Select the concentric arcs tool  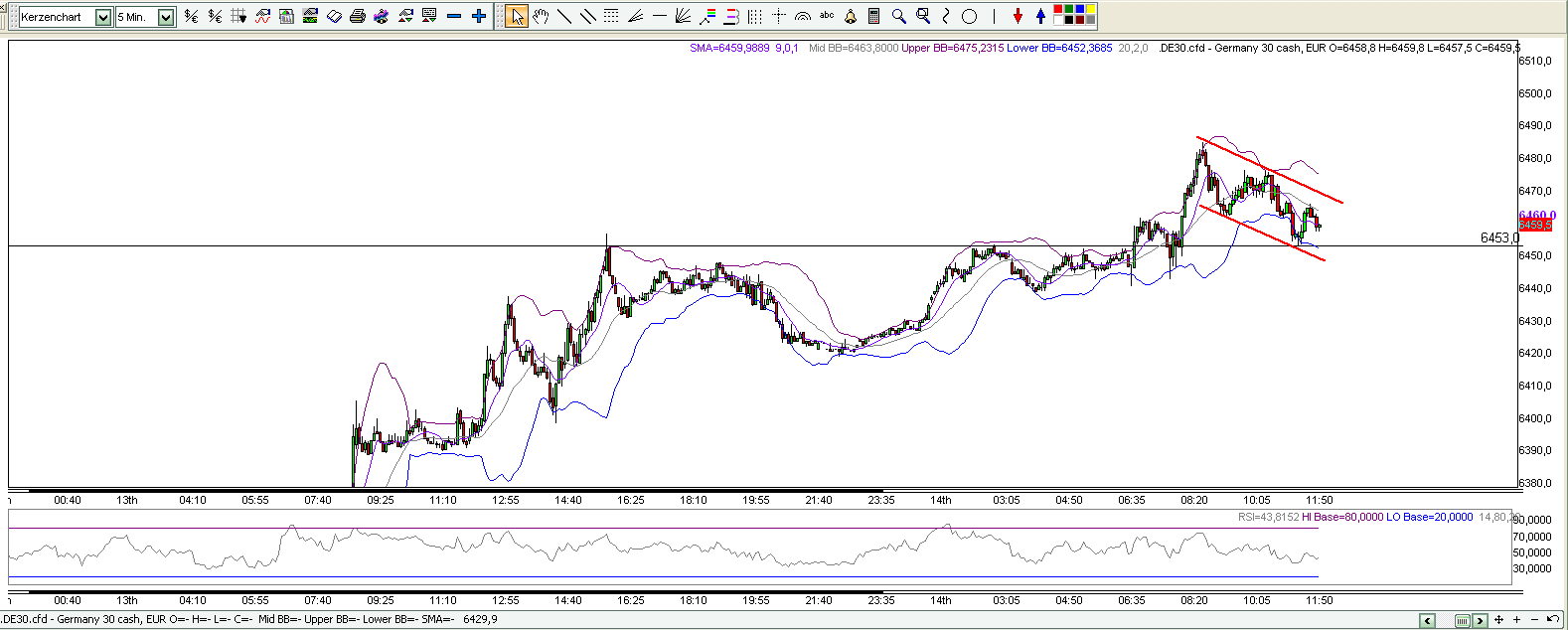click(x=803, y=16)
